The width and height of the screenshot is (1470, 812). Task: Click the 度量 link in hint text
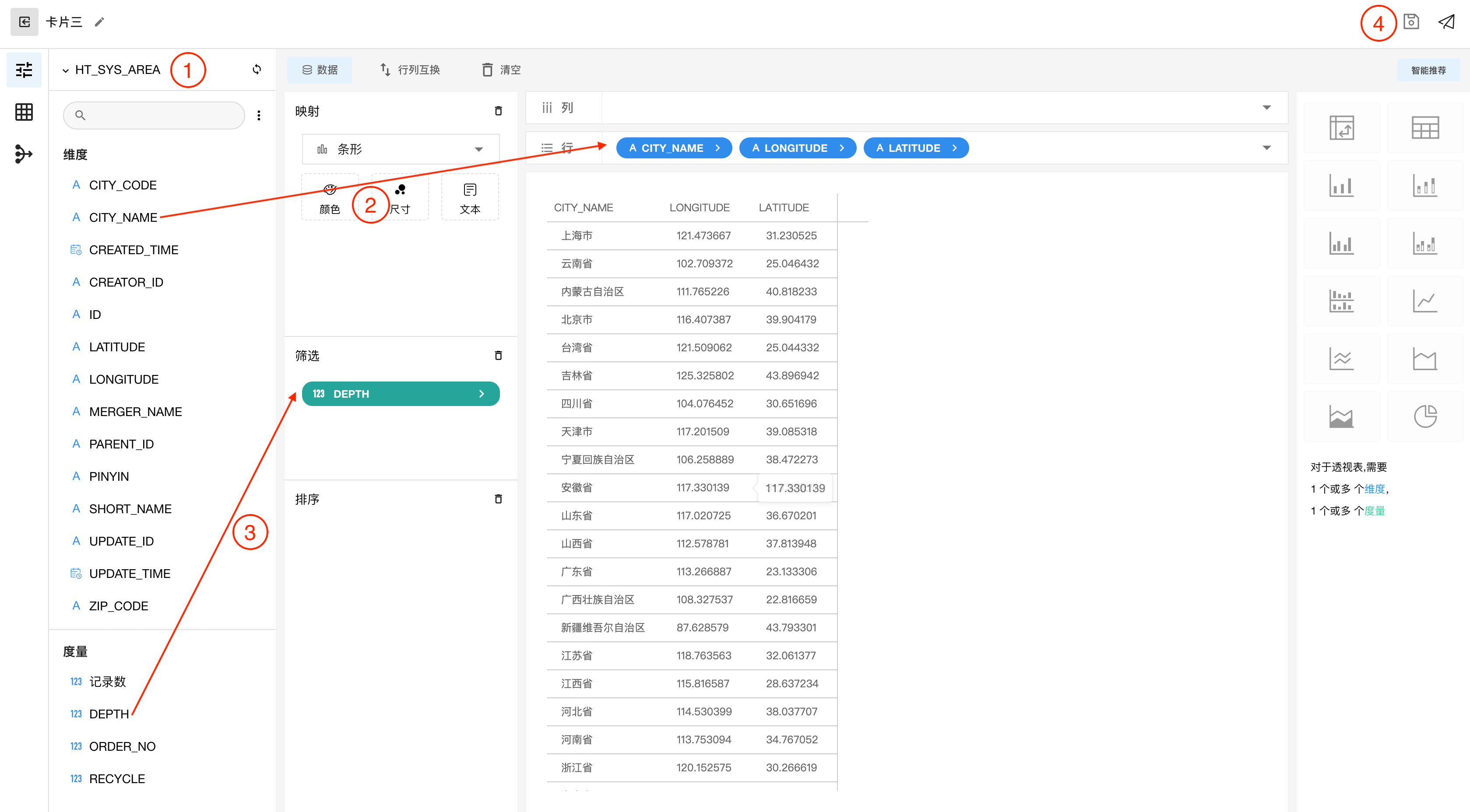click(1374, 511)
